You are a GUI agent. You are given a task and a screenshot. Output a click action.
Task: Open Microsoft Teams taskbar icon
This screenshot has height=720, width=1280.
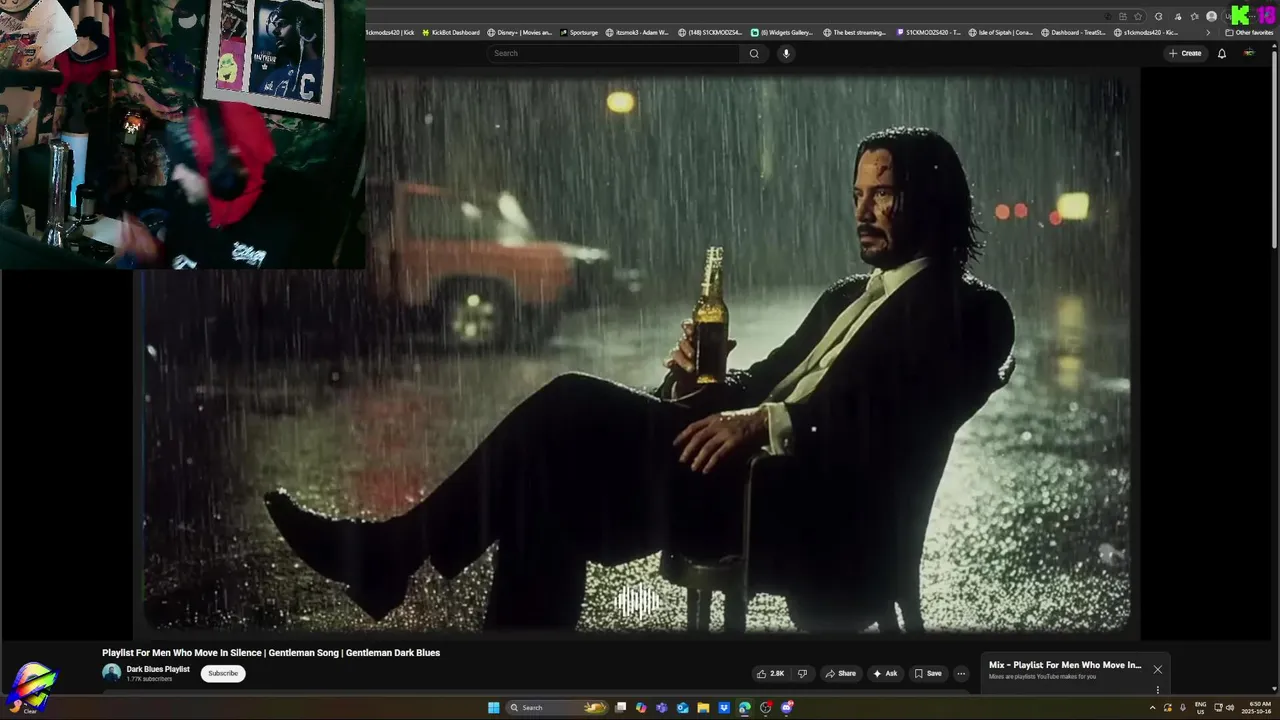pyautogui.click(x=662, y=707)
